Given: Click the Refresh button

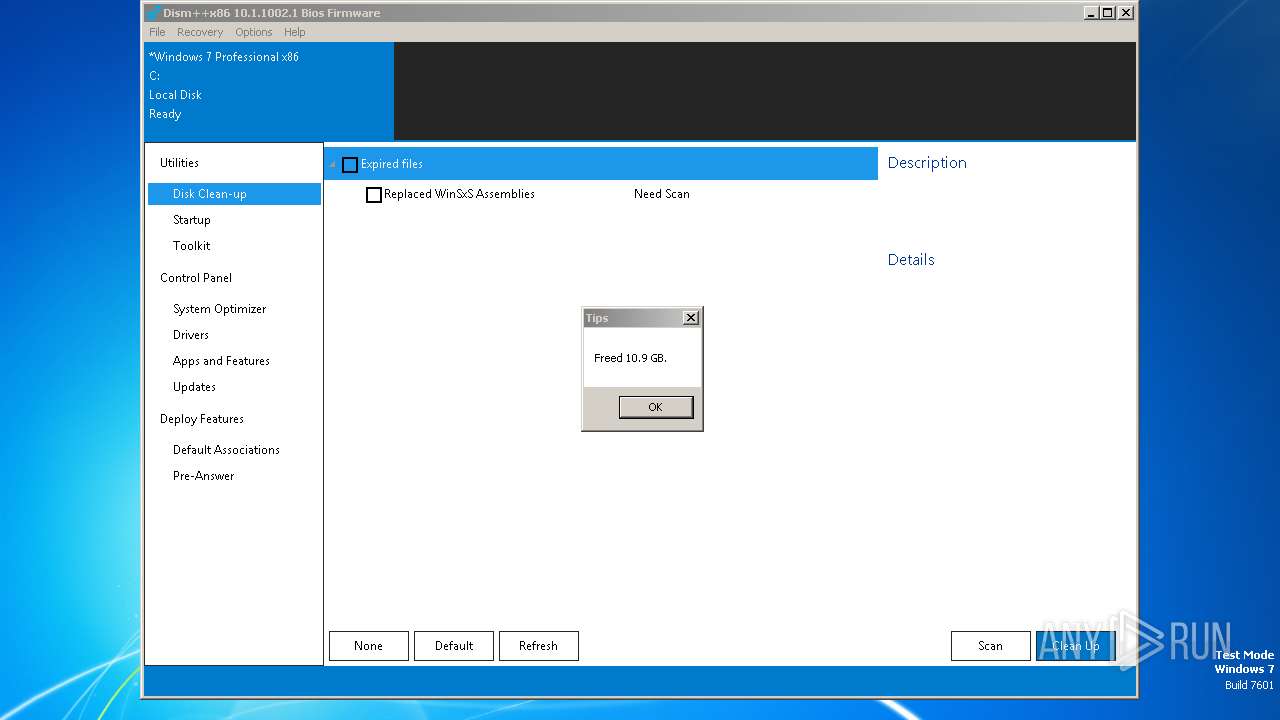Looking at the screenshot, I should [538, 646].
